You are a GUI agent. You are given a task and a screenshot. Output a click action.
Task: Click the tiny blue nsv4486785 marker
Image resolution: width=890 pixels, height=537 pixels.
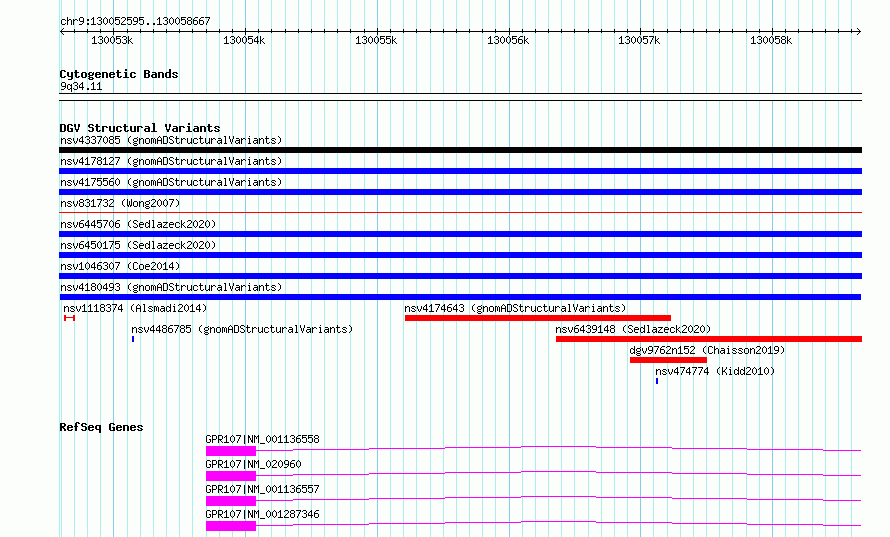pos(133,339)
